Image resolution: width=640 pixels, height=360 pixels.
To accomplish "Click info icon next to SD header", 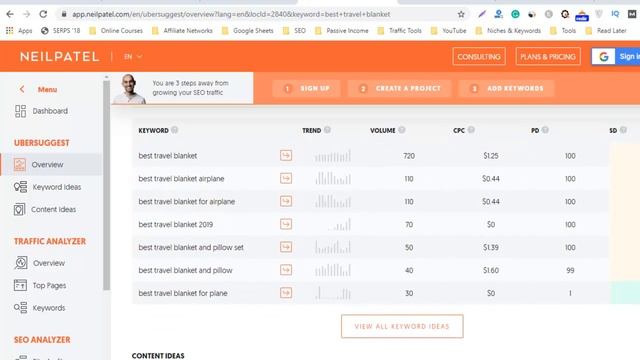I will point(623,130).
